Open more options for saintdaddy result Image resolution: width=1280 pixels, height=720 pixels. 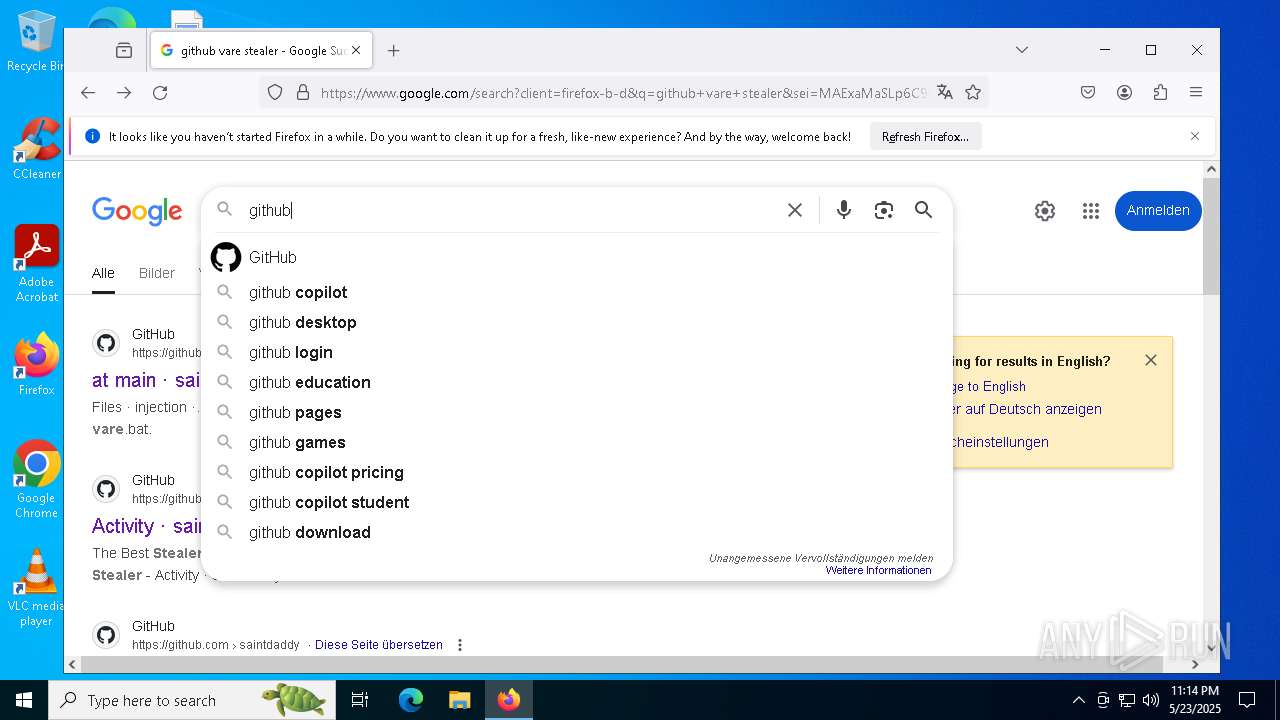coord(460,645)
